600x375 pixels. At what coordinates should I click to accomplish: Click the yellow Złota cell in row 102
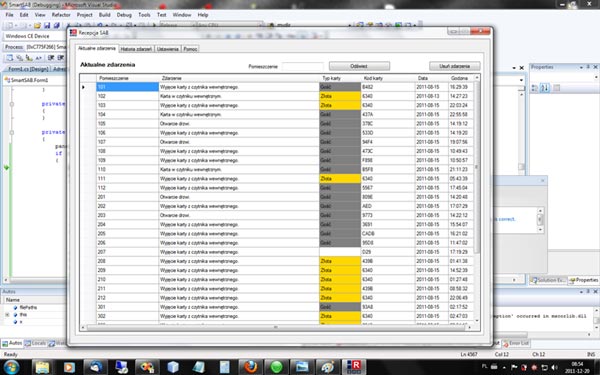tap(340, 96)
